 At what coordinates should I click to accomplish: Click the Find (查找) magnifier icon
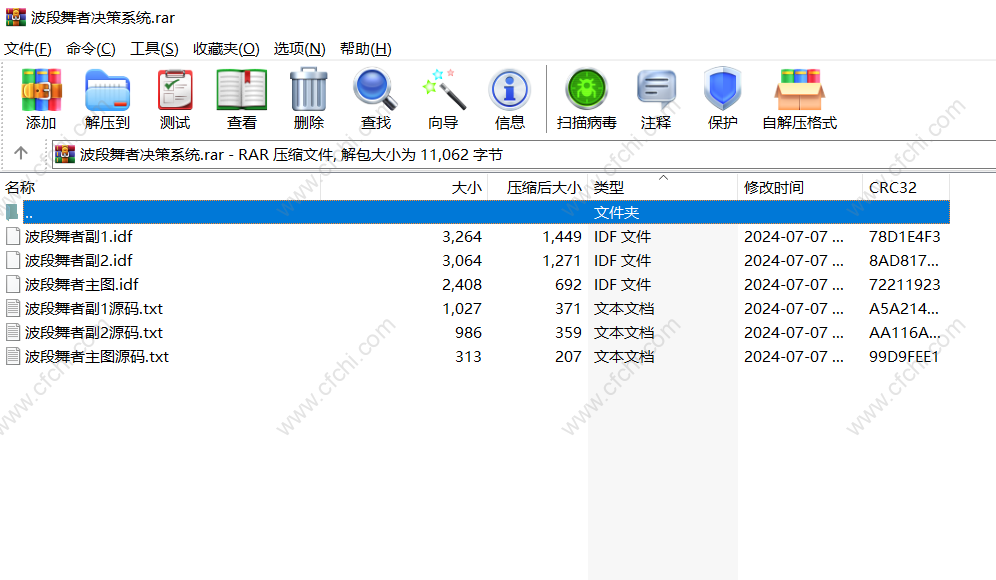tap(375, 90)
